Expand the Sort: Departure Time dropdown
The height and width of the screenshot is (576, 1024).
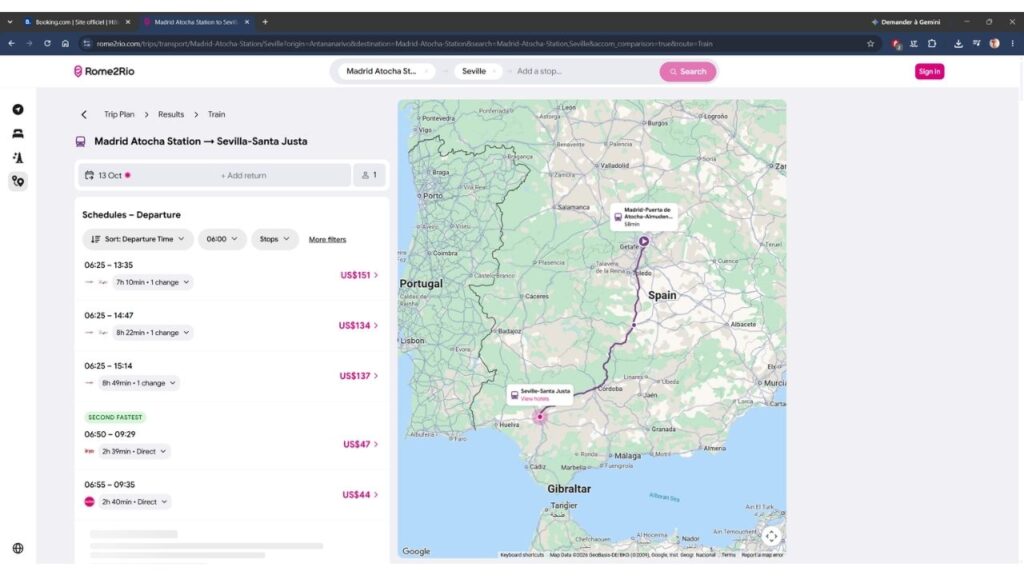click(138, 239)
